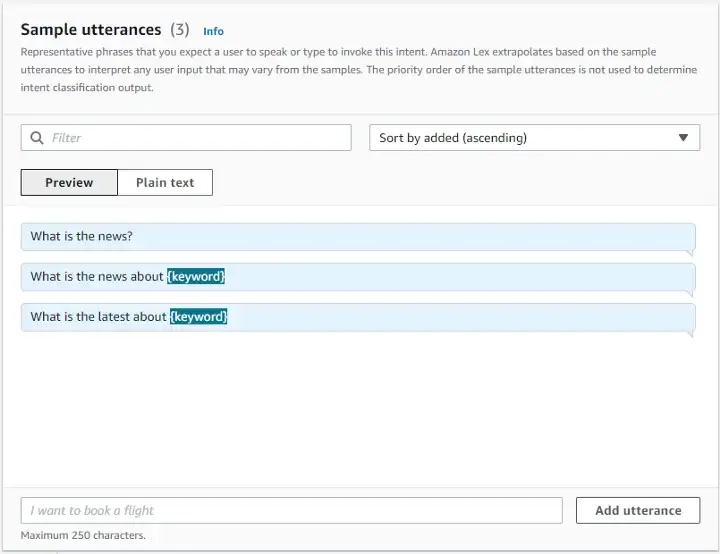Click the Sample utterances heading

91,30
